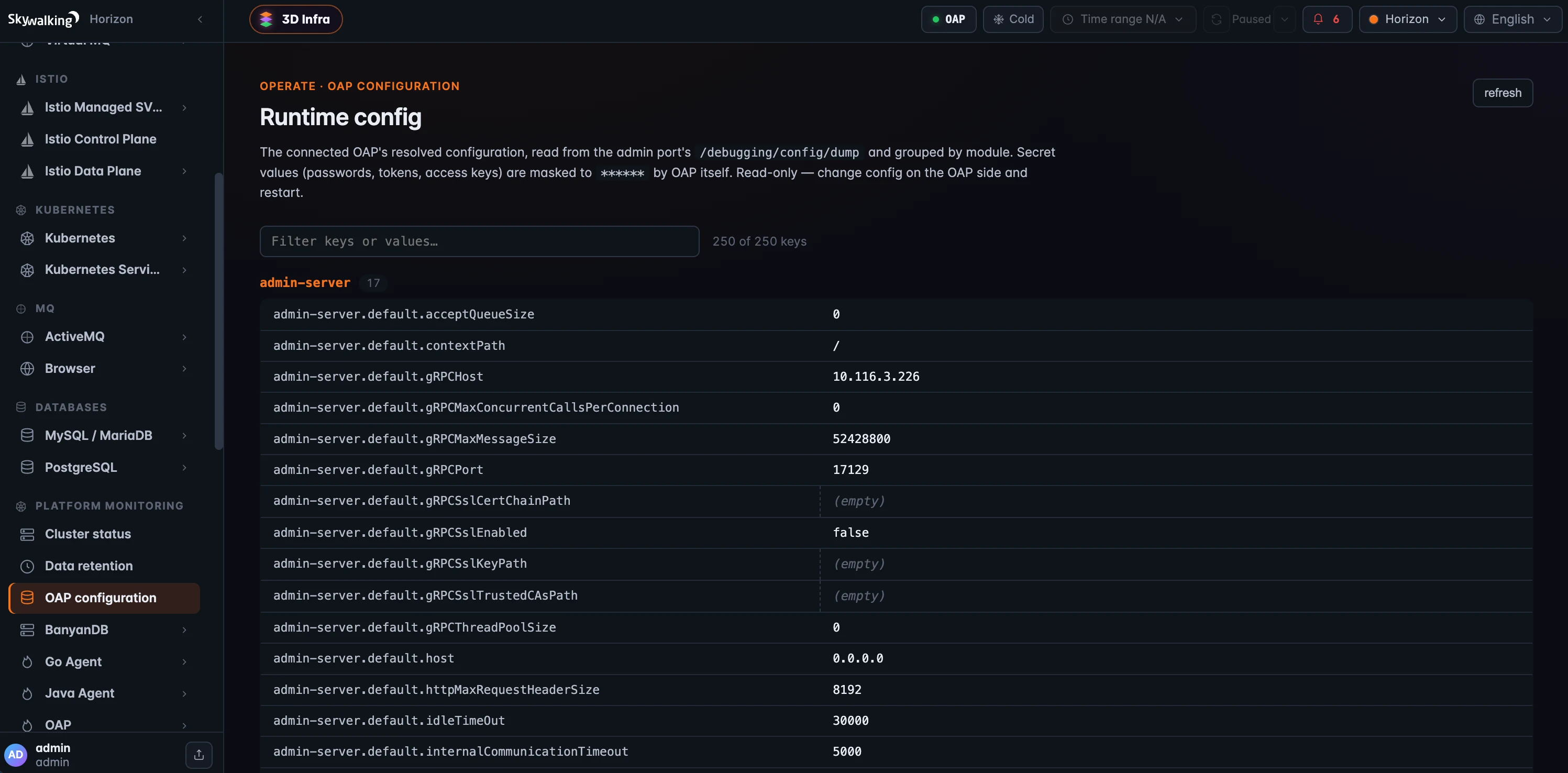Click the KUBERNETES section header icon
Image resolution: width=1568 pixels, height=773 pixels.
21,210
